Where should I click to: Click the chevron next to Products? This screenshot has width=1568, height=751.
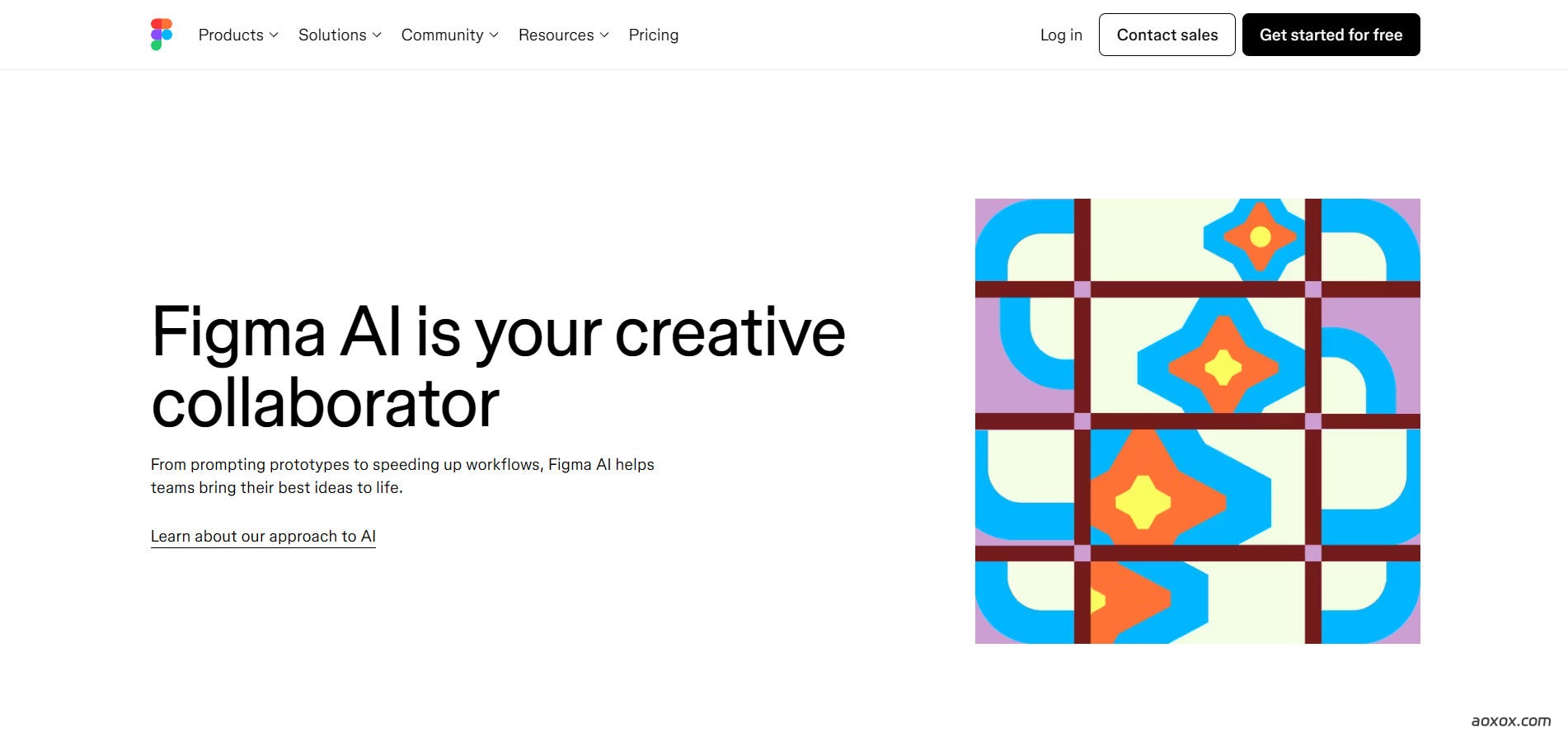point(274,35)
